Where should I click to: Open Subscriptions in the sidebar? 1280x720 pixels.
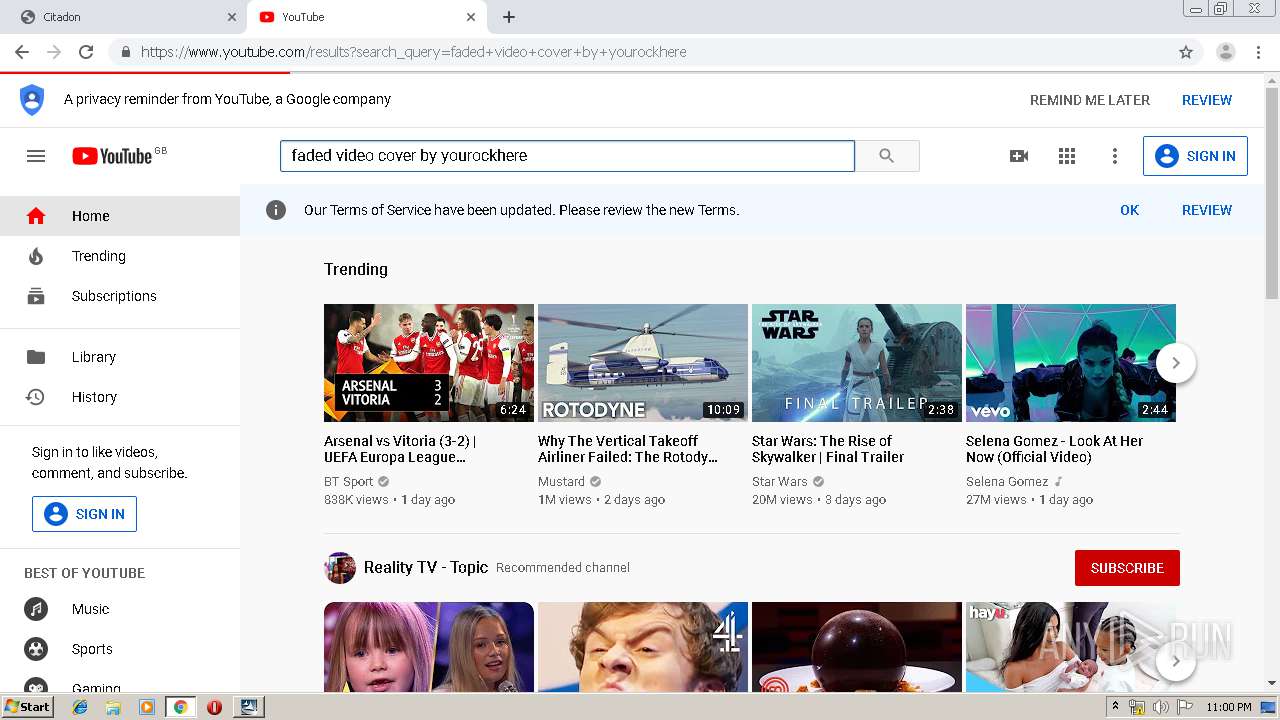tap(120, 296)
